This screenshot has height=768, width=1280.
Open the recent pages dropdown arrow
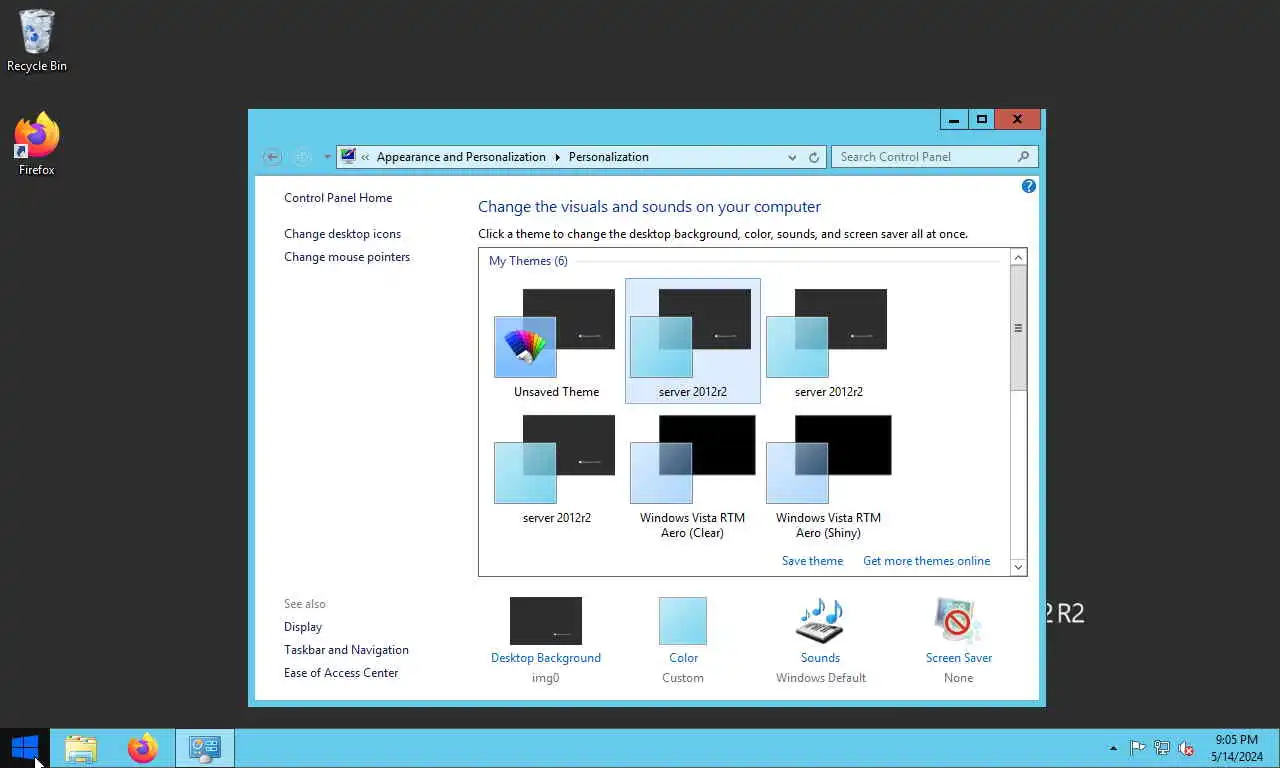click(x=326, y=157)
